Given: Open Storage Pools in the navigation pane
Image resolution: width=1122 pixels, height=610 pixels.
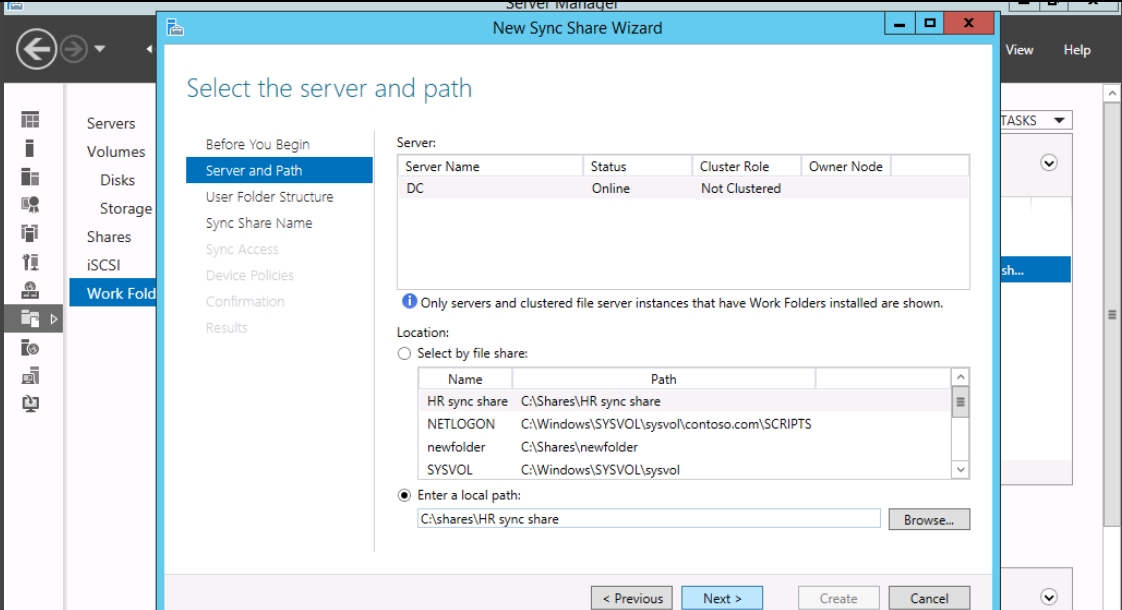Looking at the screenshot, I should (126, 208).
